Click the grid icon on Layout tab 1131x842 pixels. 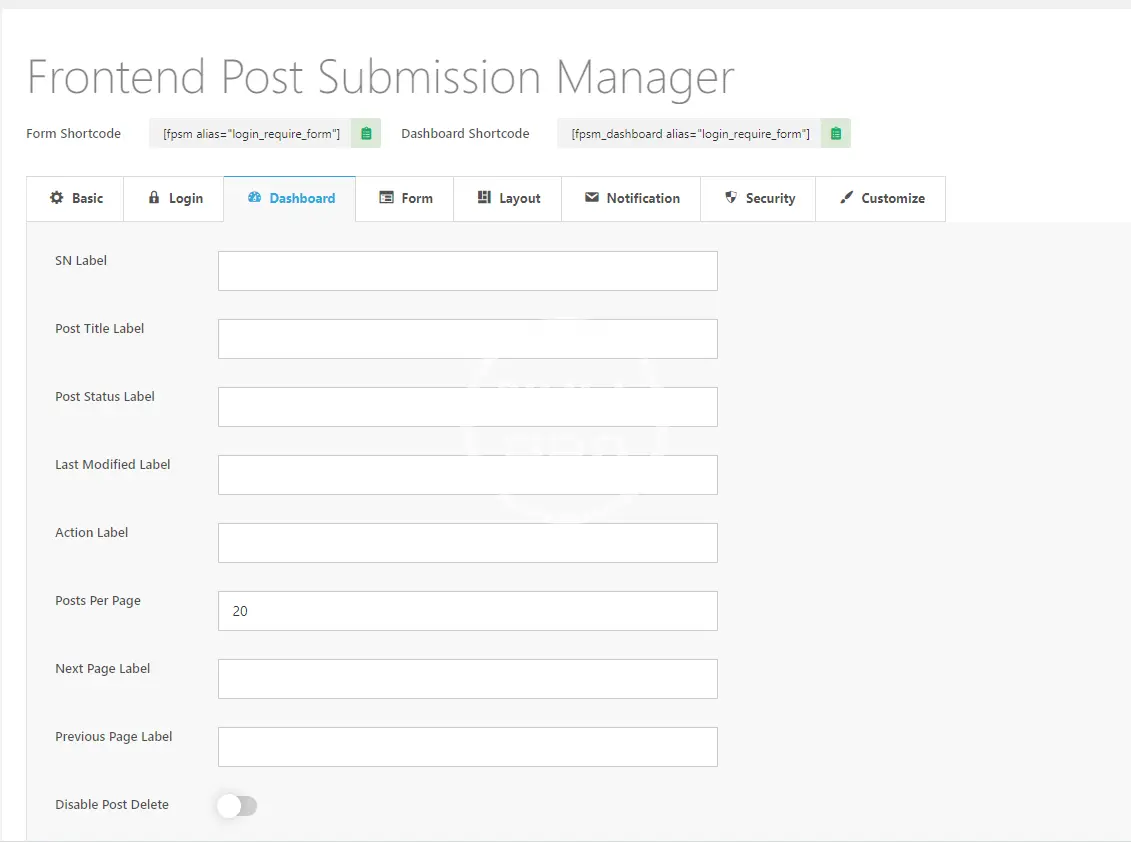(x=484, y=198)
